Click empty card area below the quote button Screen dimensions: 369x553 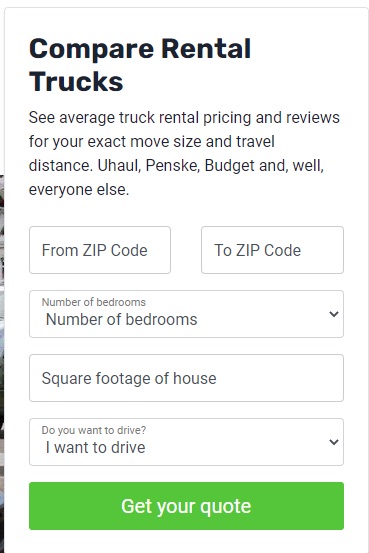(186, 542)
